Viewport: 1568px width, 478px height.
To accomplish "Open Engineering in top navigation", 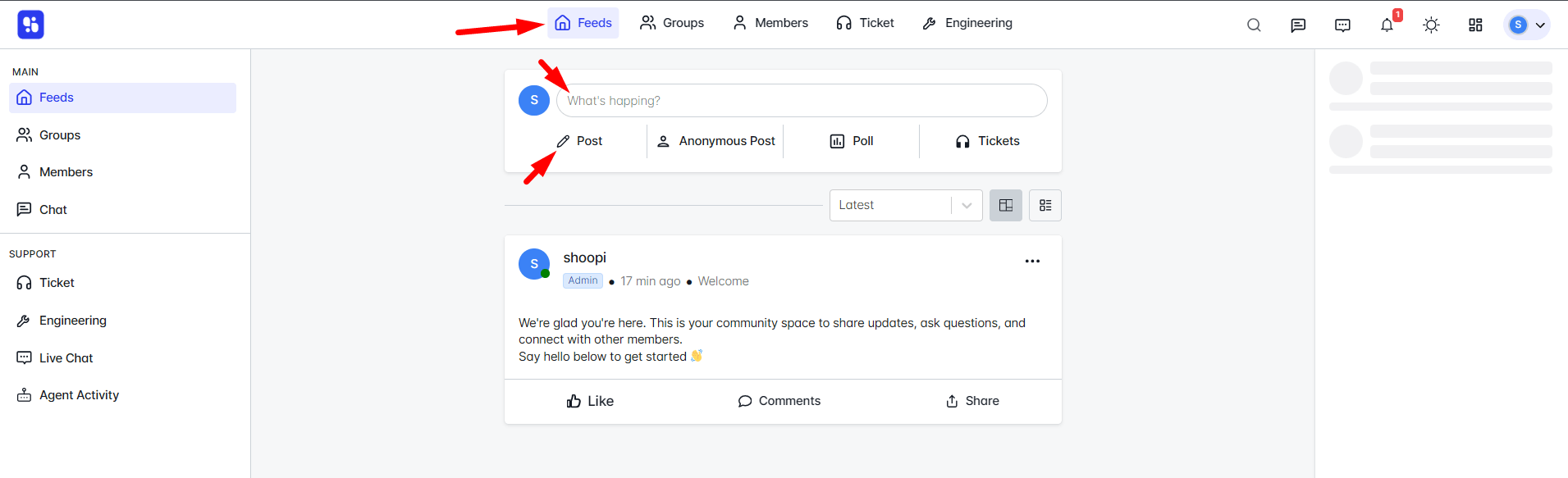I will (967, 23).
